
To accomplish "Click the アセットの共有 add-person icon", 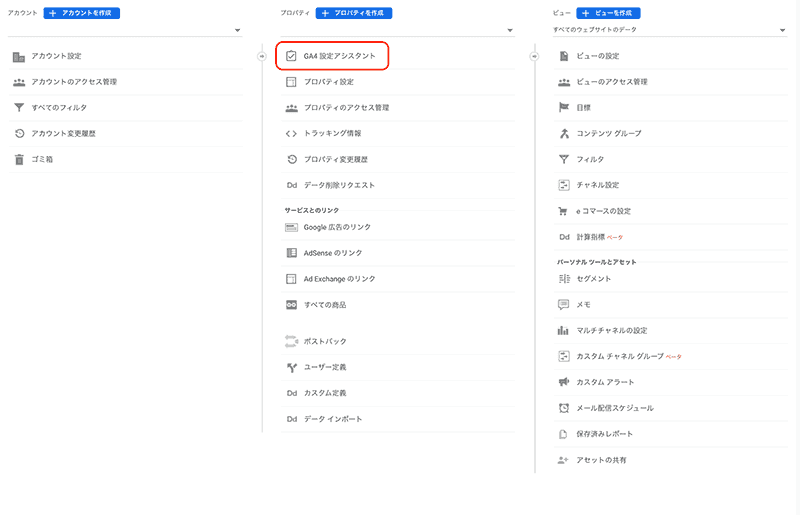I will (563, 460).
